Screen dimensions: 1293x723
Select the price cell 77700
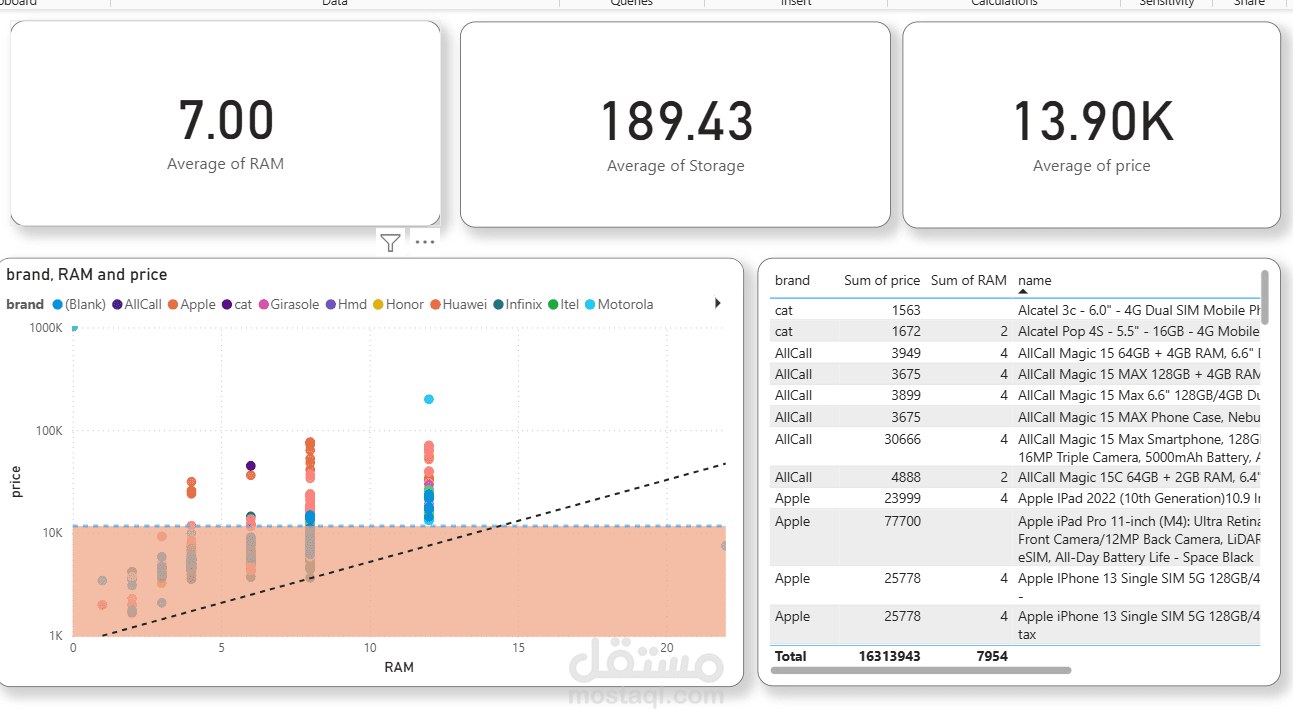901,521
